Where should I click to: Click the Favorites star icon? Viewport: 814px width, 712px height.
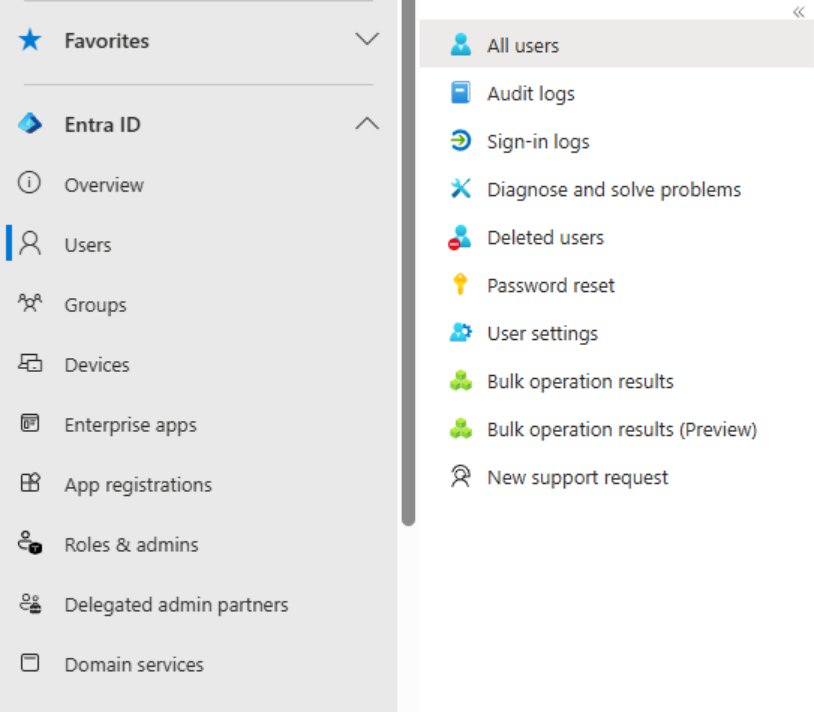30,41
